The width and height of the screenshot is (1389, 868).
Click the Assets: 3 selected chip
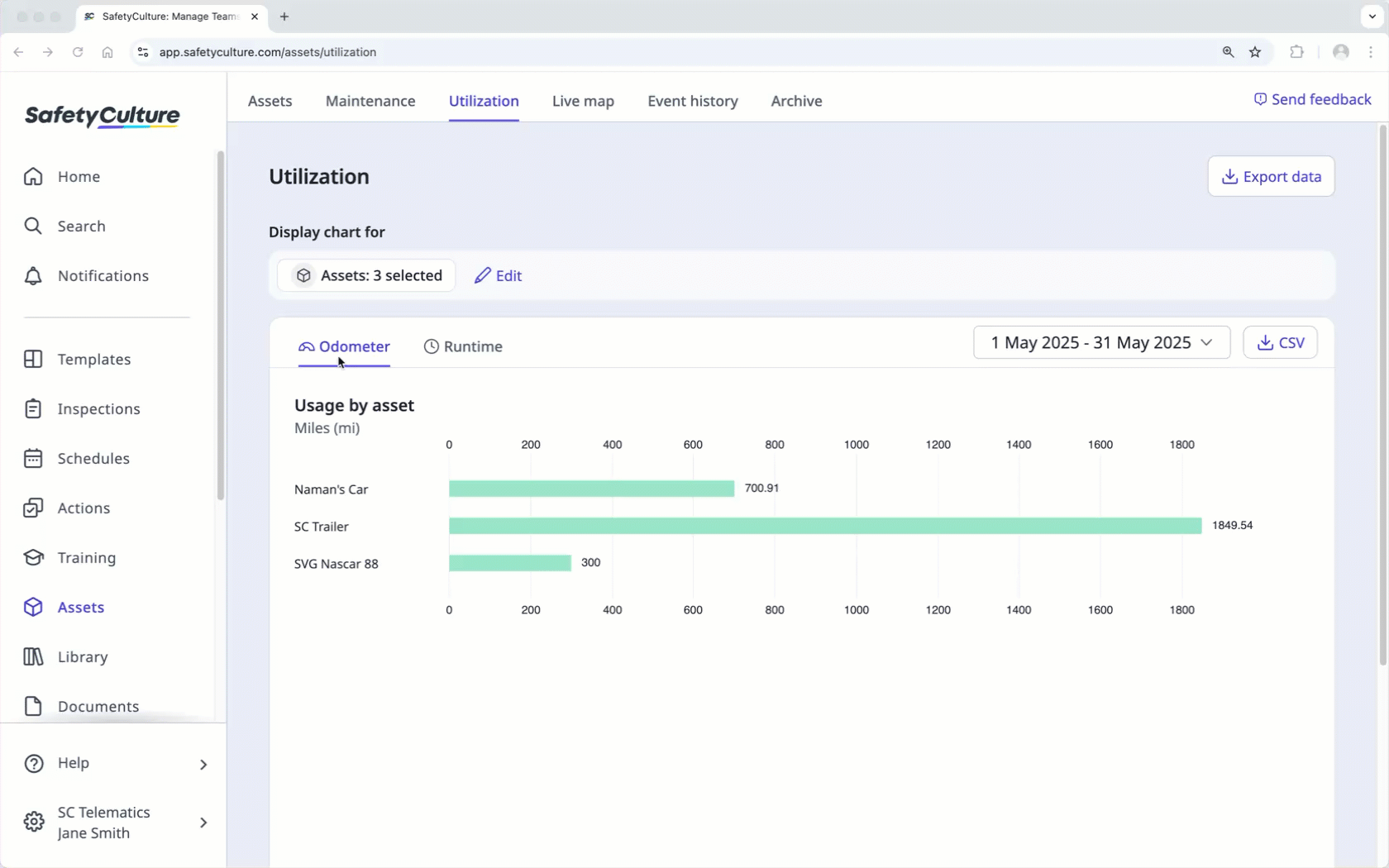pos(366,275)
